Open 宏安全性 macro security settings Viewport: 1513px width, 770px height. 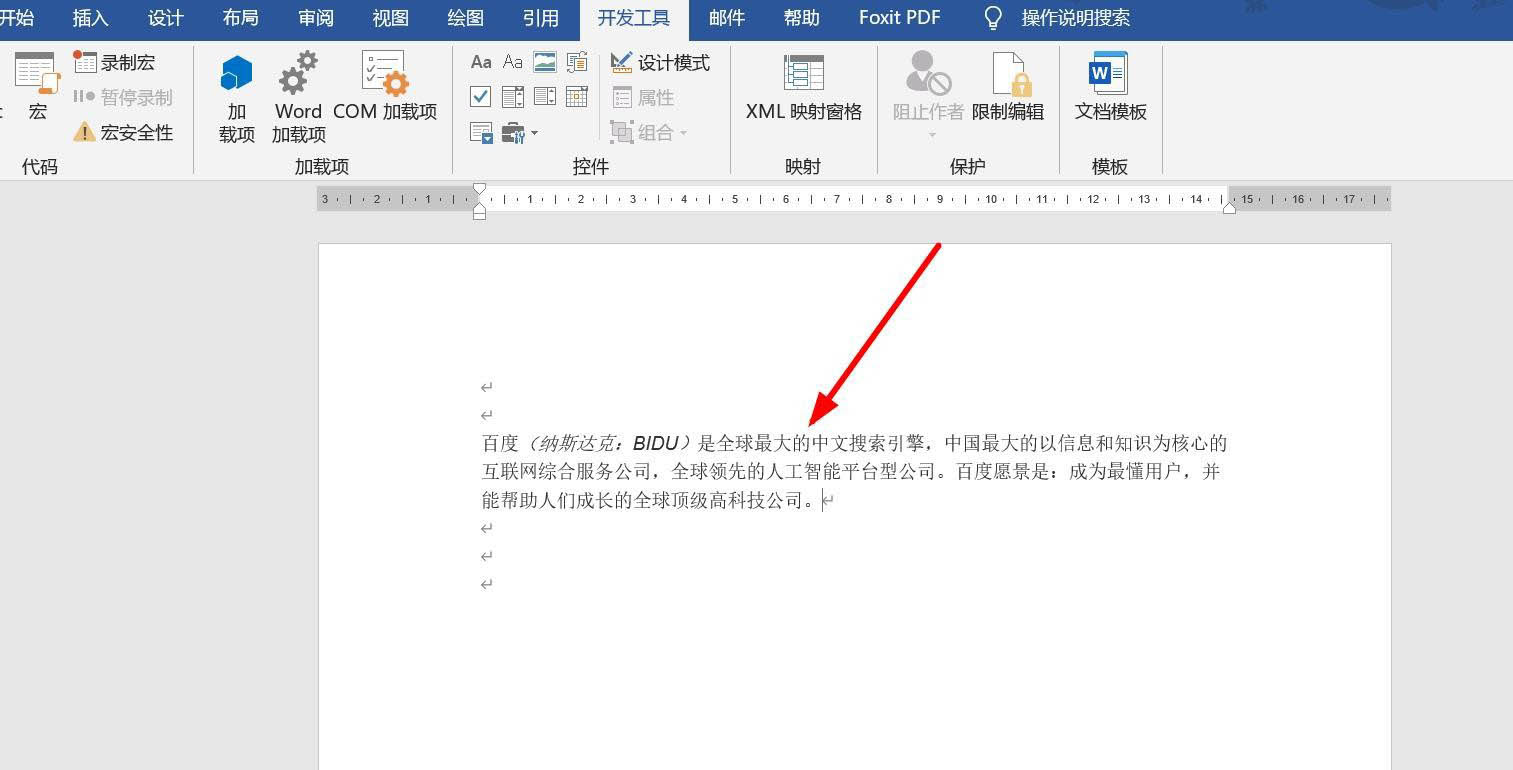click(124, 132)
